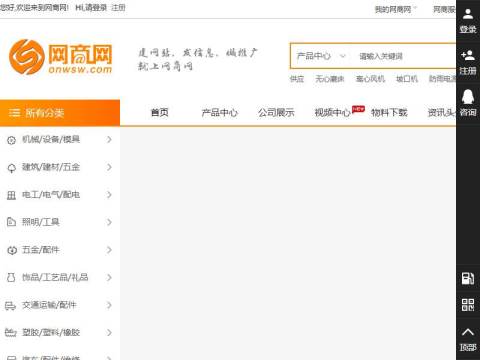Image resolution: width=480 pixels, height=360 pixels.
Task: Click the icon beside 照明/工具
Action: click(x=11, y=222)
